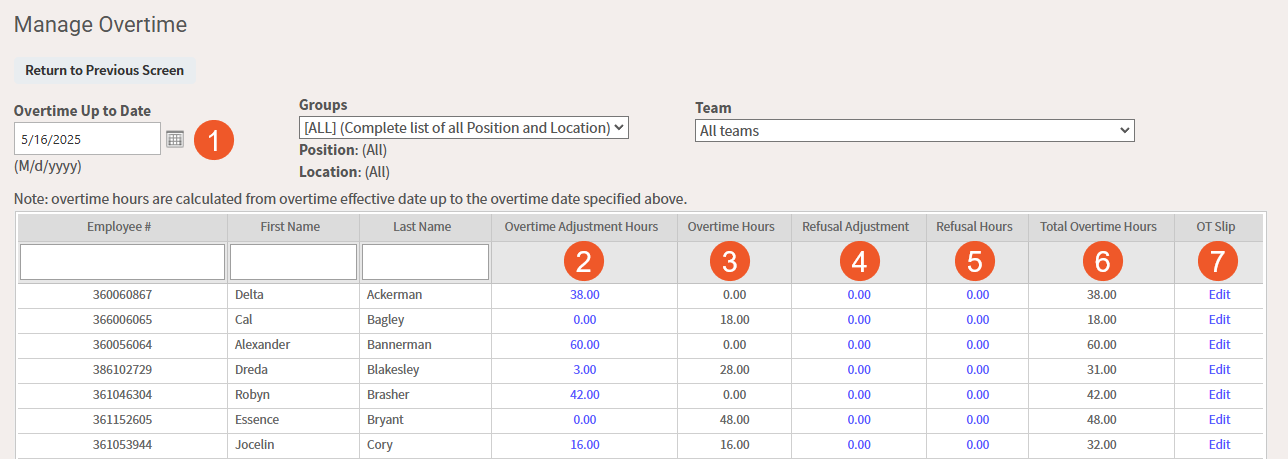Open Delta Ackerman's Refusal Hours value

pyautogui.click(x=977, y=295)
